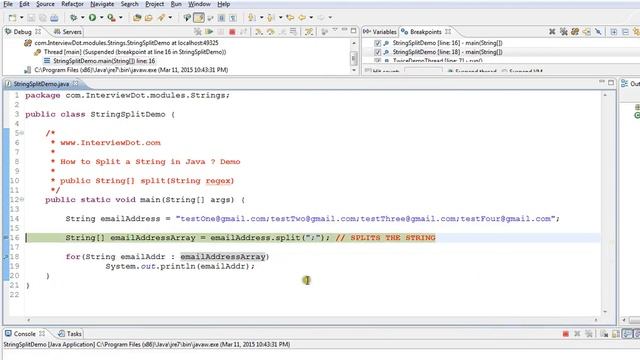Screen dimensions: 640x360
Task: Select stack frame StringSplitDemo.main line 16
Action: coord(104,61)
